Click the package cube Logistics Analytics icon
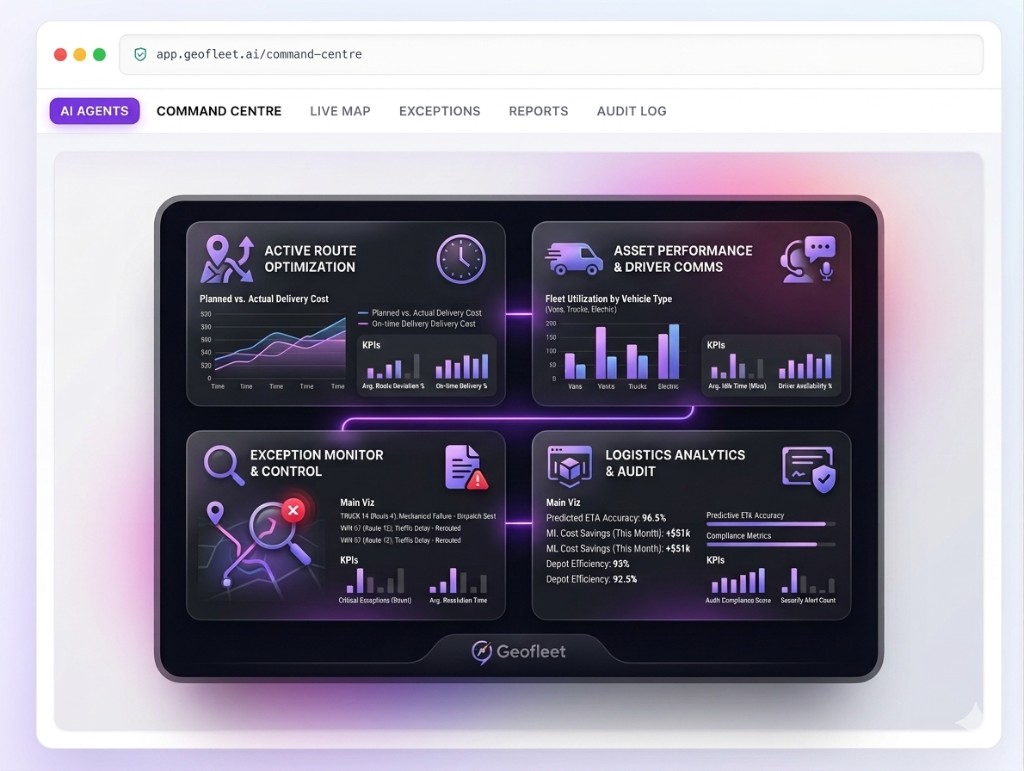Viewport: 1024px width, 771px height. tap(569, 466)
